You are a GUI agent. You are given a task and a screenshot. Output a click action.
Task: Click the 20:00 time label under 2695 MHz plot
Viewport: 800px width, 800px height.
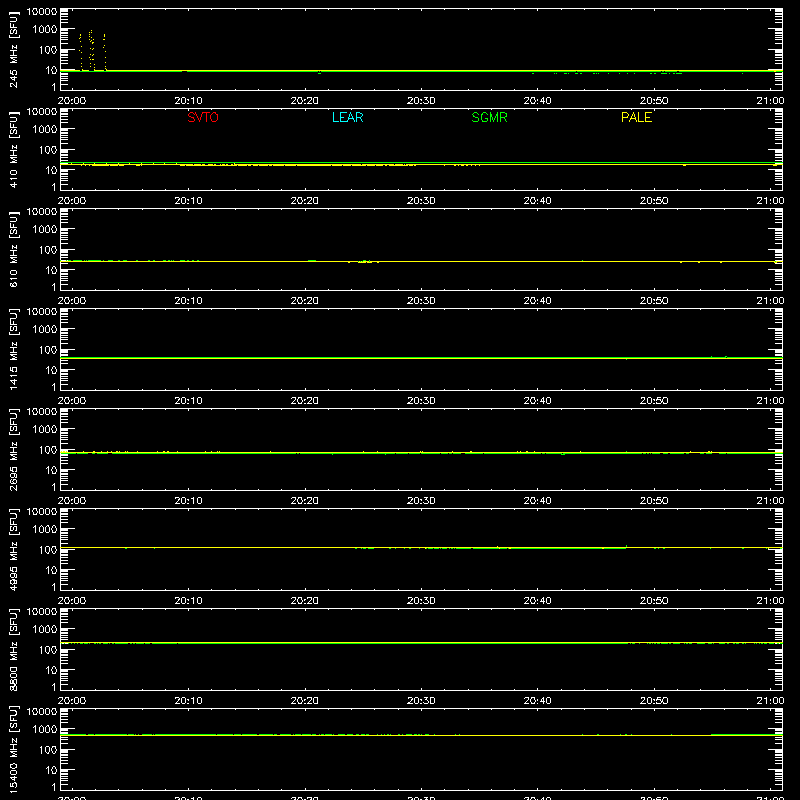click(x=71, y=501)
